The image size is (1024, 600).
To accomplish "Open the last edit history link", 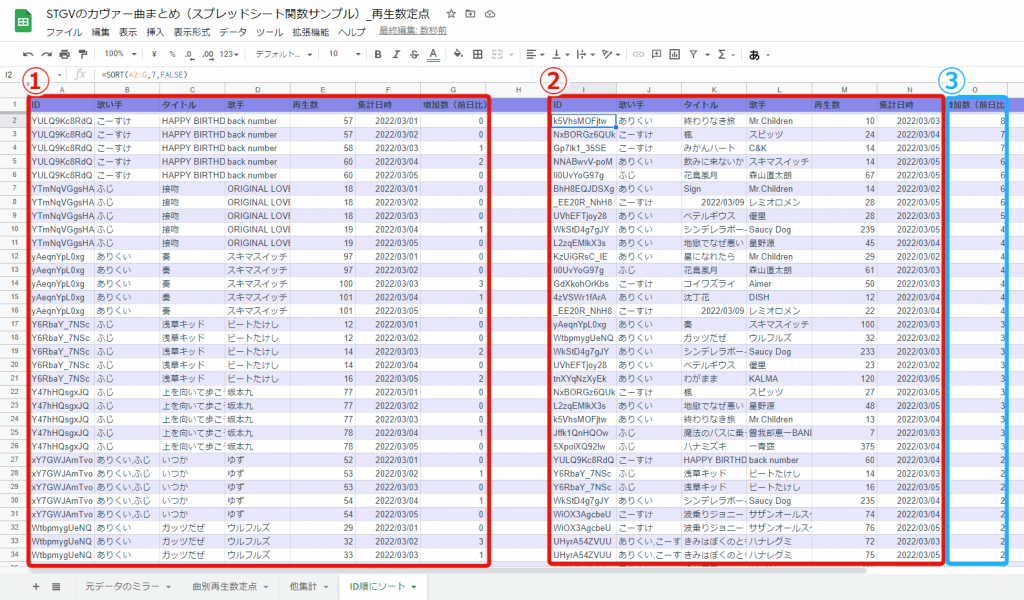I will [x=413, y=32].
